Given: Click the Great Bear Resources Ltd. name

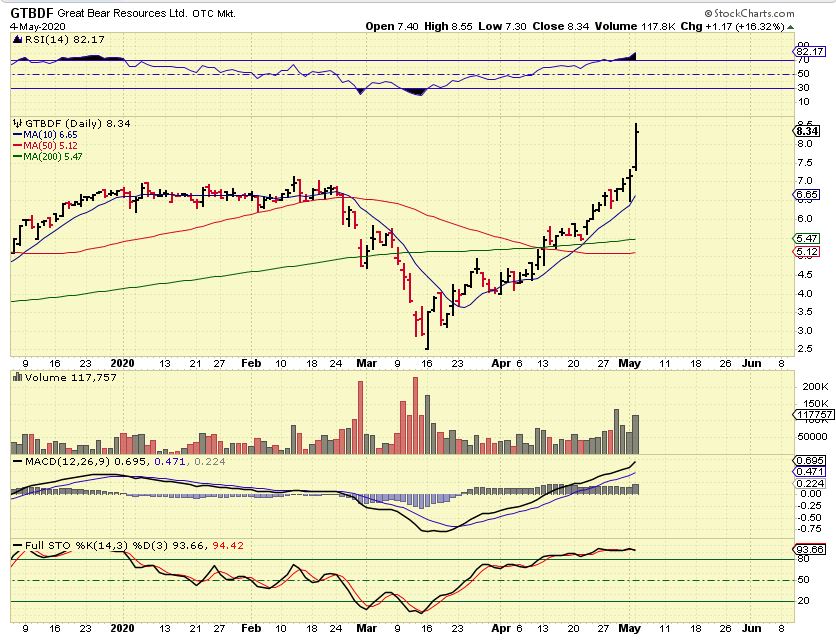Looking at the screenshot, I should coord(122,13).
